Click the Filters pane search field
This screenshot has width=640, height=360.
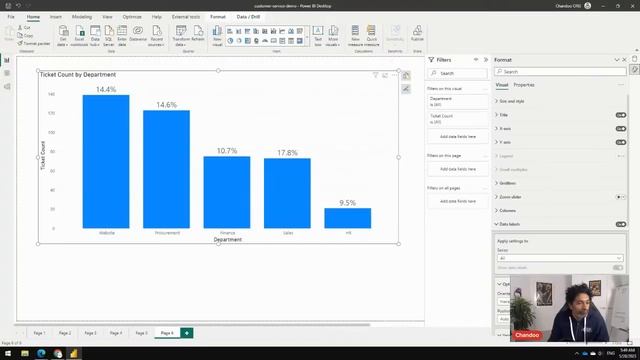coord(457,73)
